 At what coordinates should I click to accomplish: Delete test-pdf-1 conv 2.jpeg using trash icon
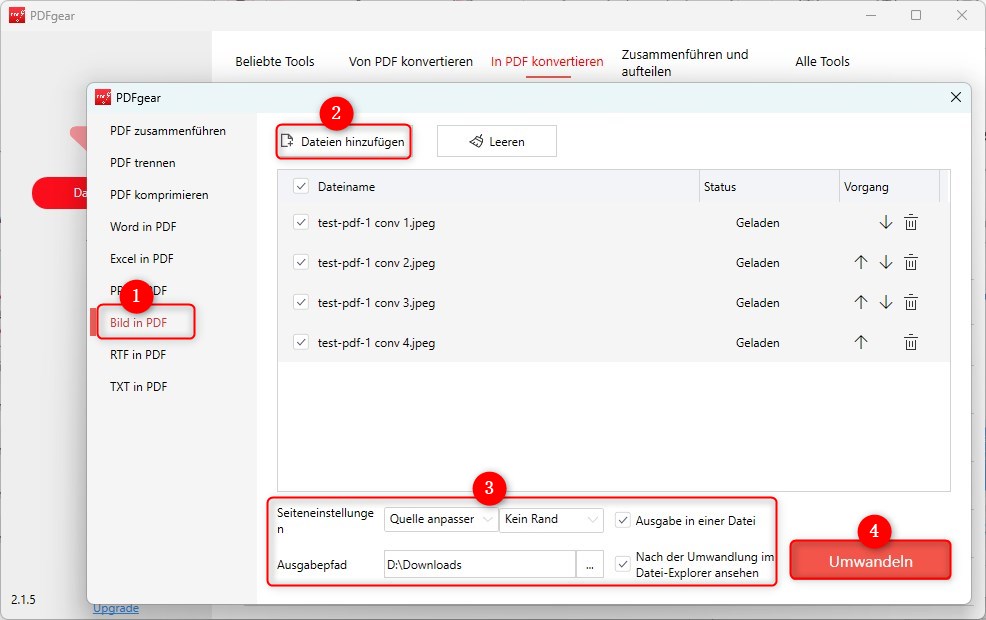[x=911, y=263]
